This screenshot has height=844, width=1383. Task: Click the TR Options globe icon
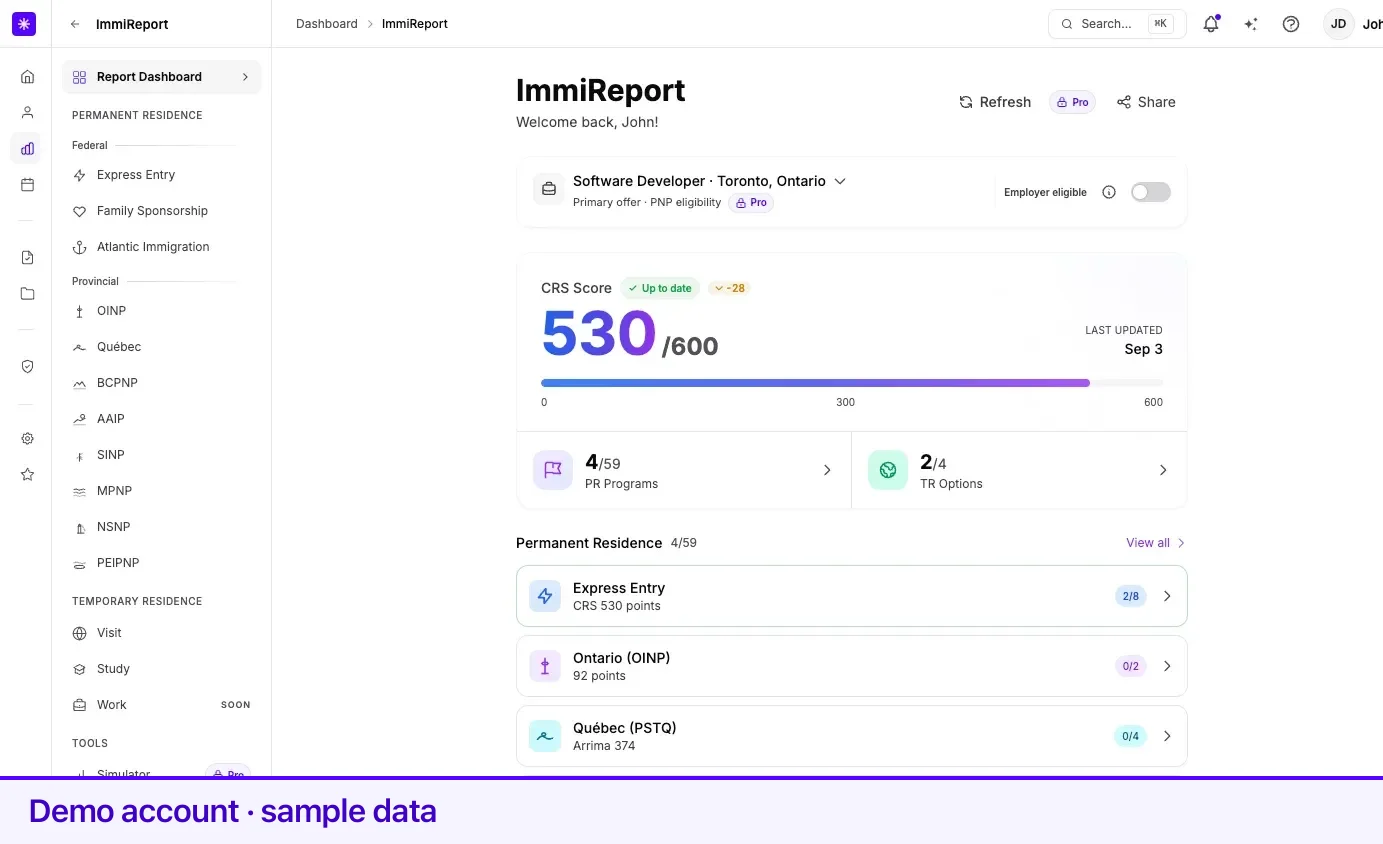888,470
